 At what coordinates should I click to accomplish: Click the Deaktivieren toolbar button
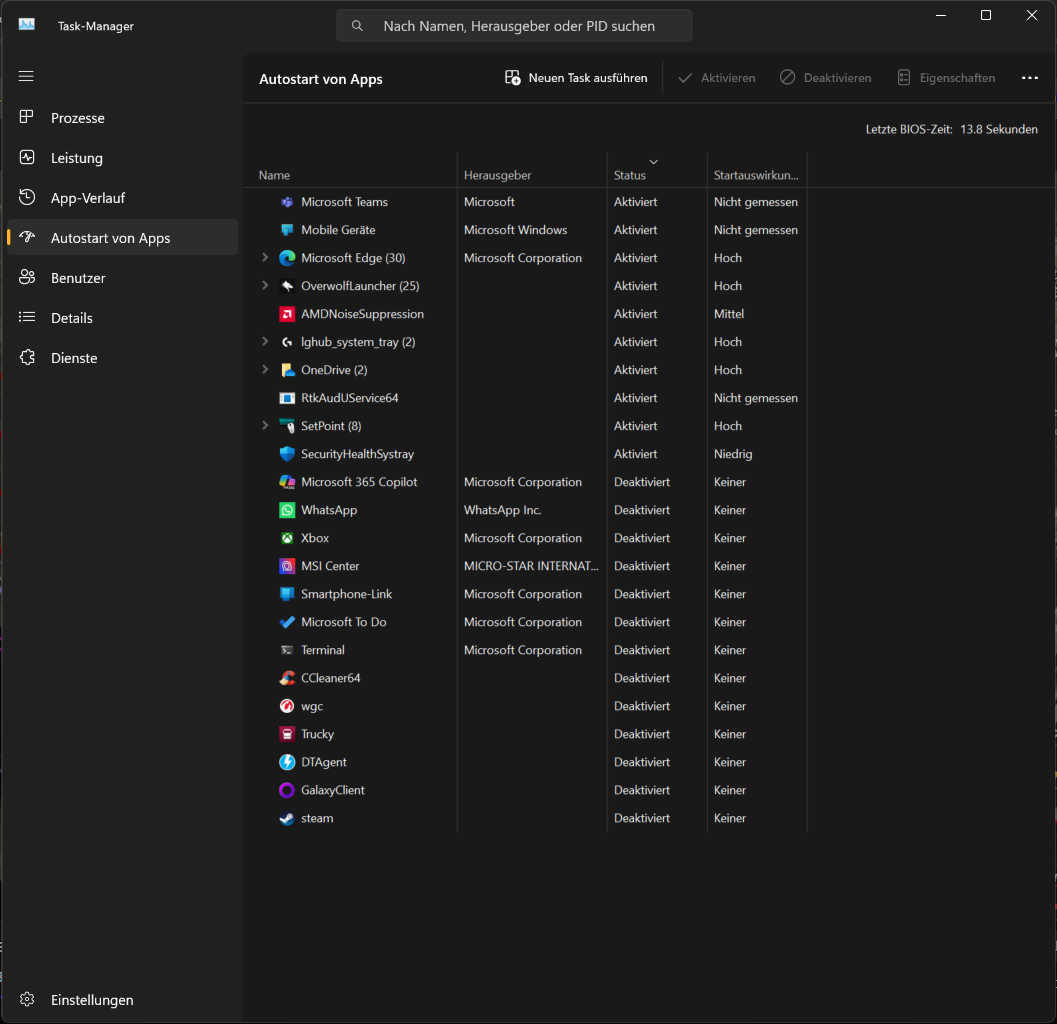[825, 78]
